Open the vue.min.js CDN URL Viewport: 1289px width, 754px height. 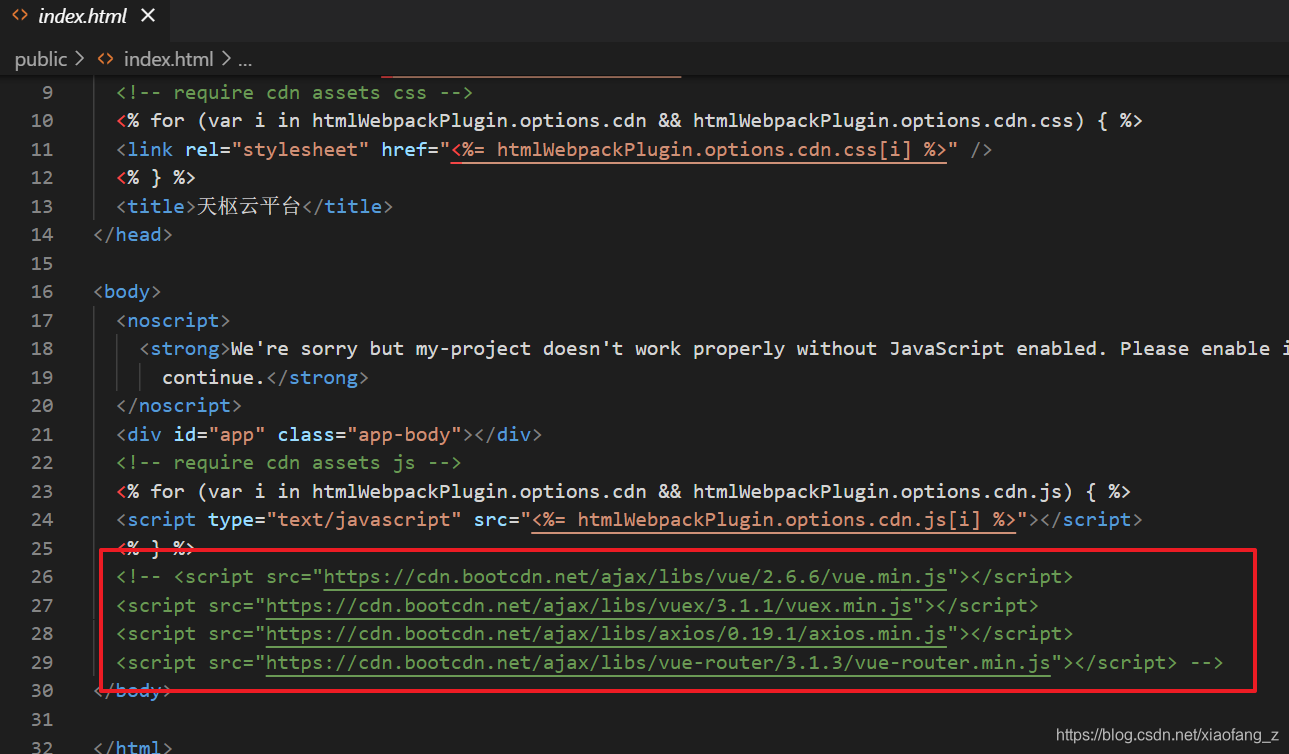[635, 577]
